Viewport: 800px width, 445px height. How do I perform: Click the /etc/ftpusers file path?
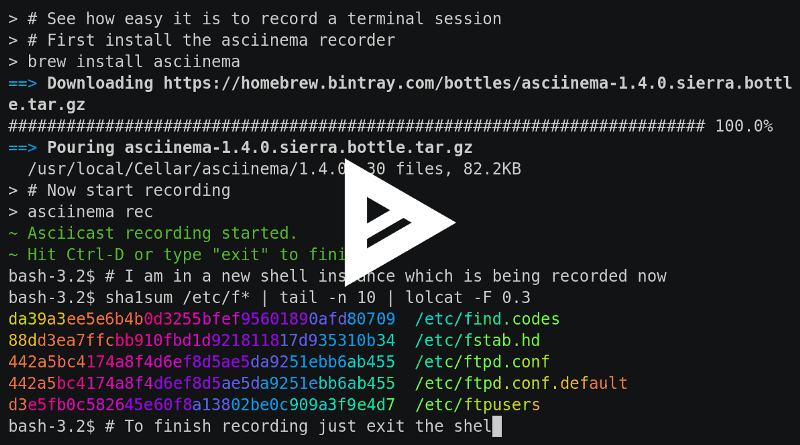tap(478, 405)
